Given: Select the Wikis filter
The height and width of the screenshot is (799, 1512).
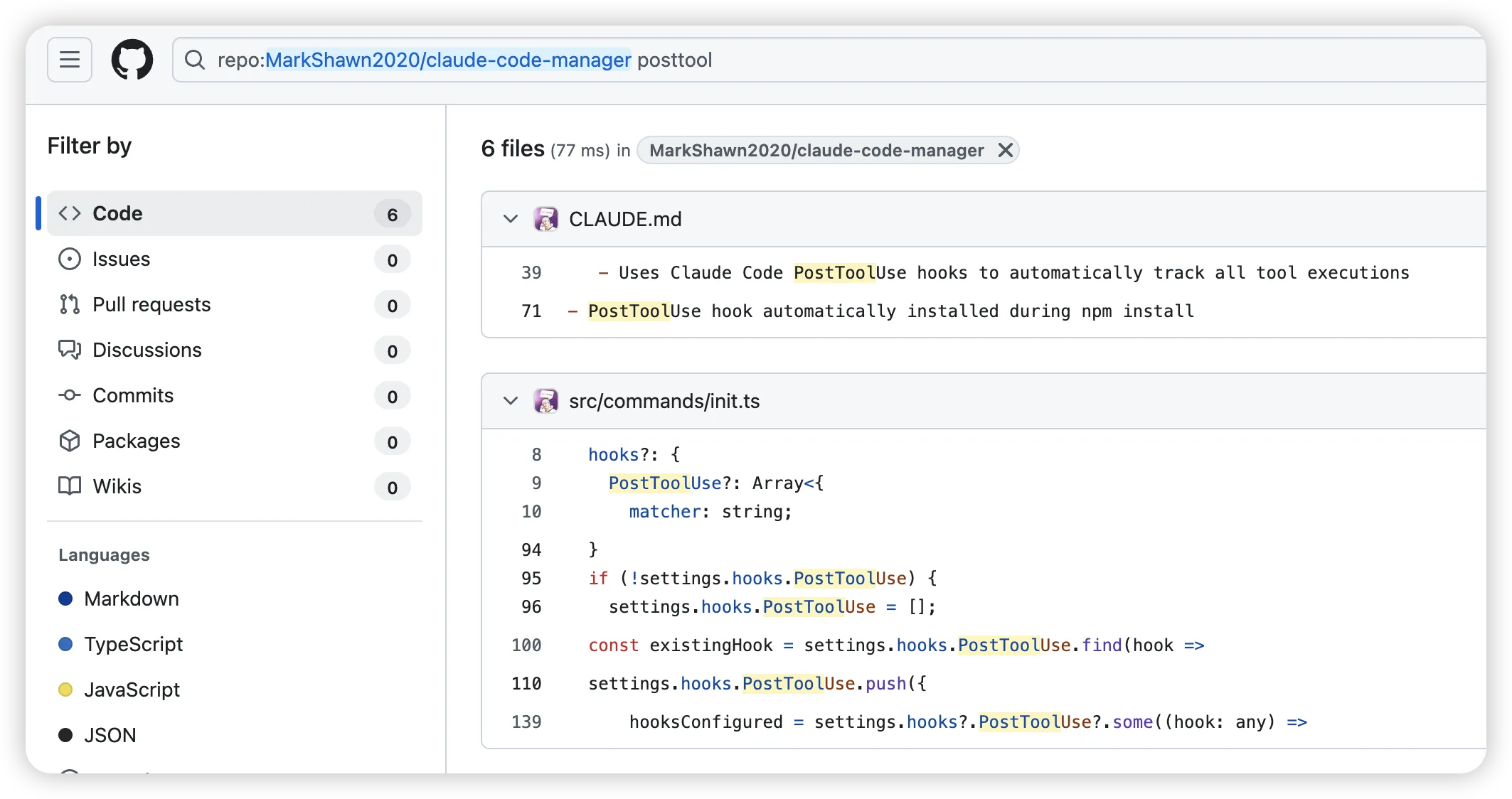Looking at the screenshot, I should point(235,486).
